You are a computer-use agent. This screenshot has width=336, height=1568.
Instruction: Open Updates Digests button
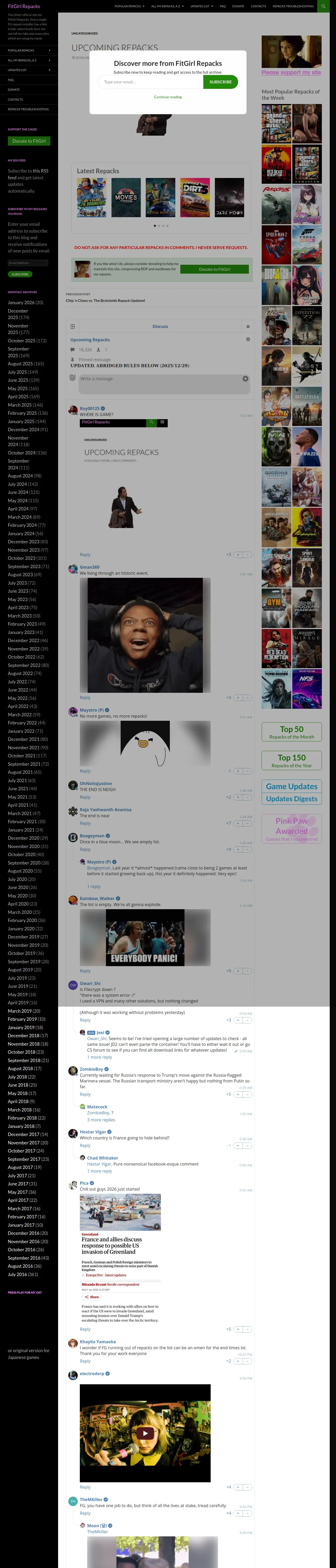coord(292,798)
